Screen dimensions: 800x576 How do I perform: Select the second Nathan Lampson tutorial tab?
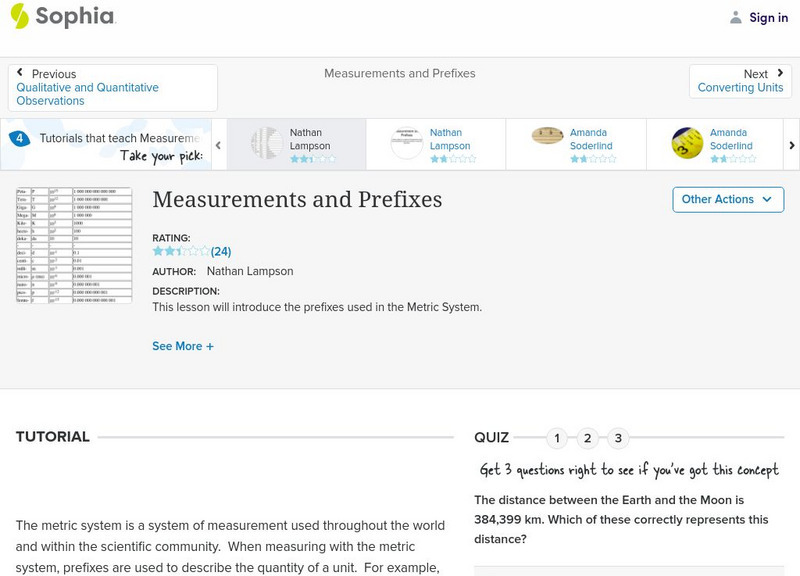coord(436,145)
